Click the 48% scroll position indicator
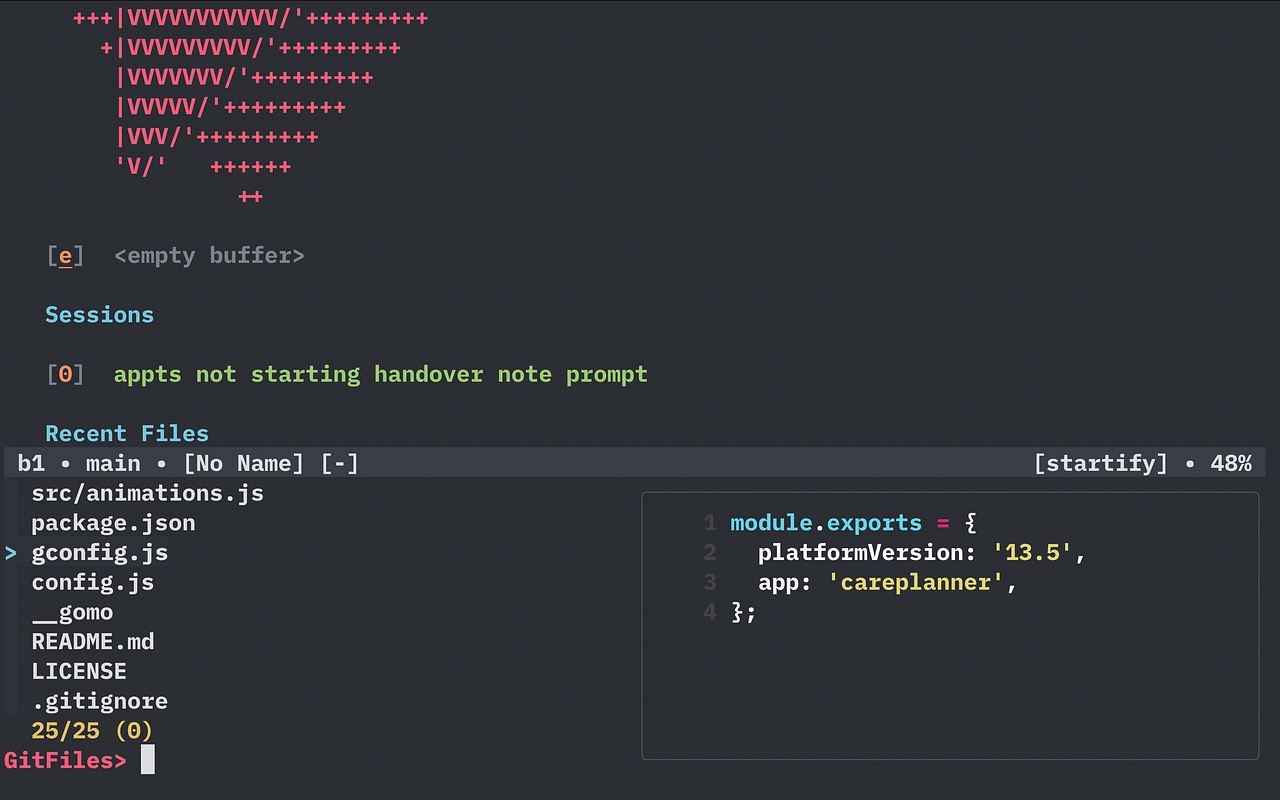Viewport: 1280px width, 800px height. click(x=1233, y=463)
